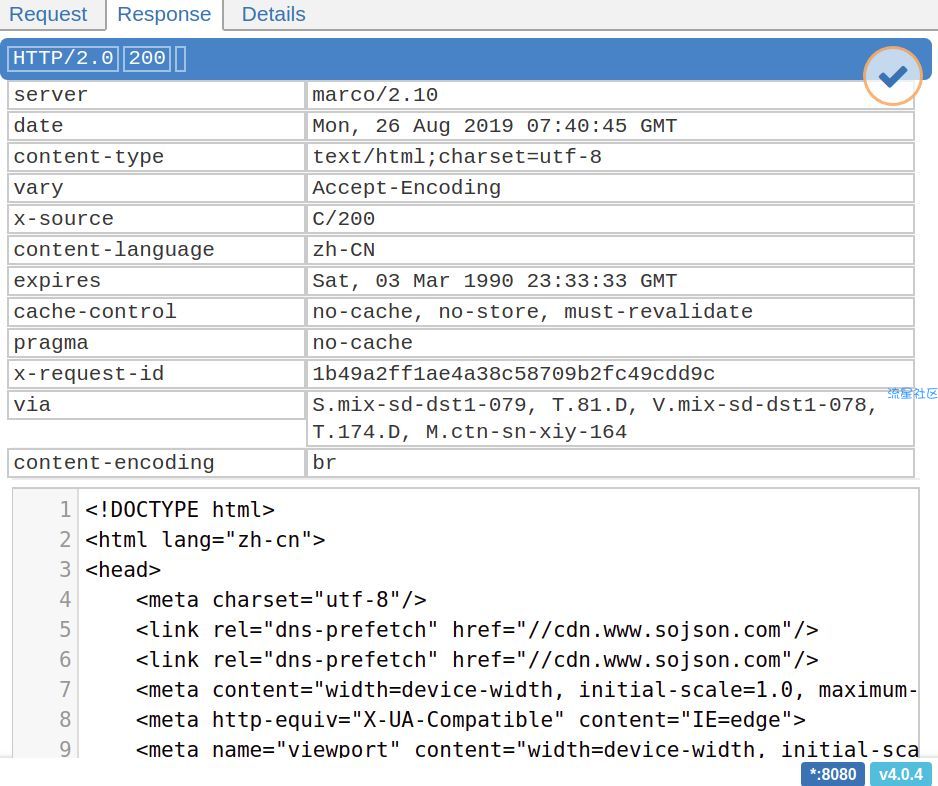Select the cache-control header value

pos(610,312)
